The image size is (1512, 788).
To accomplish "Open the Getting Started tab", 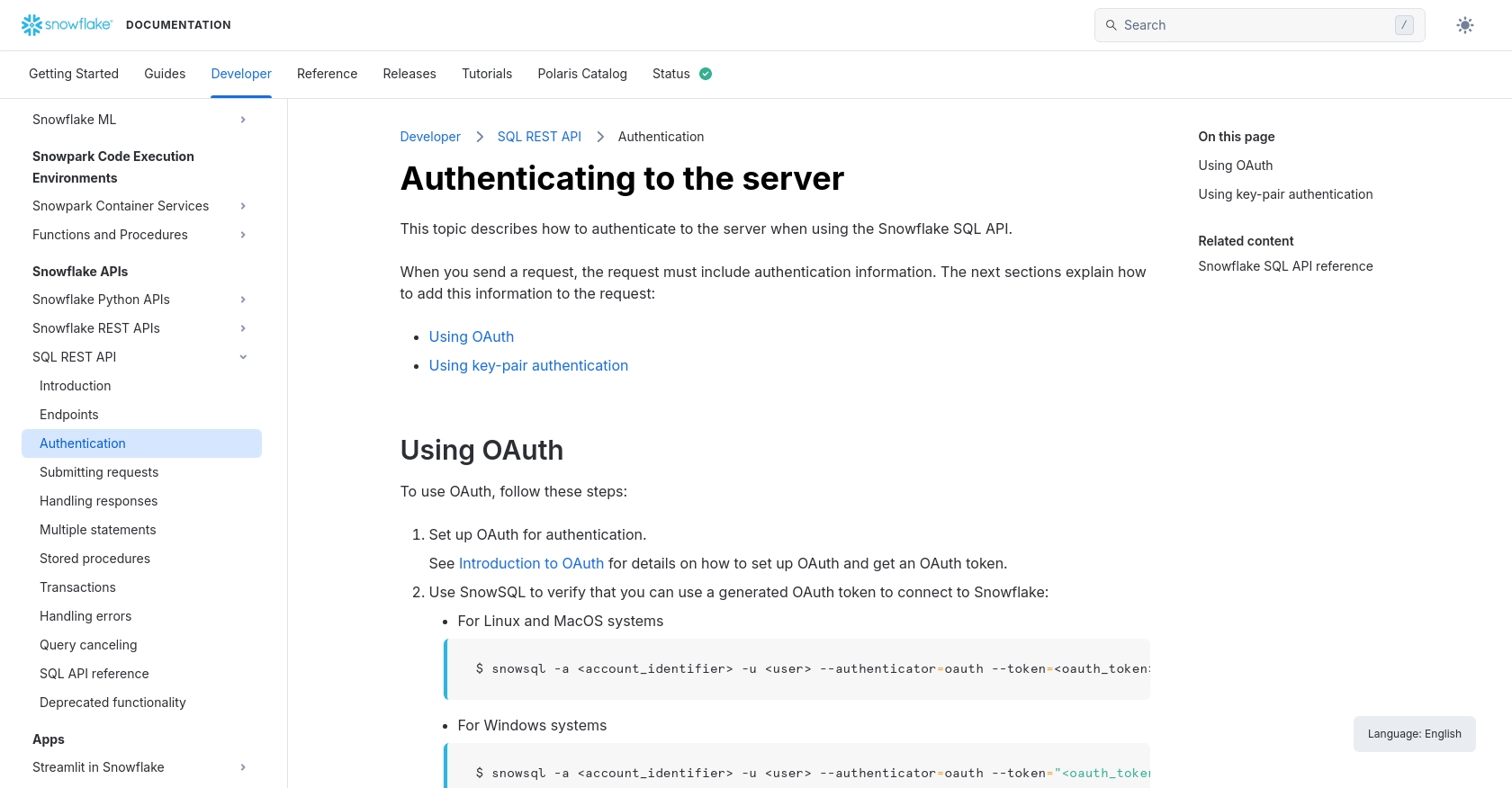I will 74,74.
